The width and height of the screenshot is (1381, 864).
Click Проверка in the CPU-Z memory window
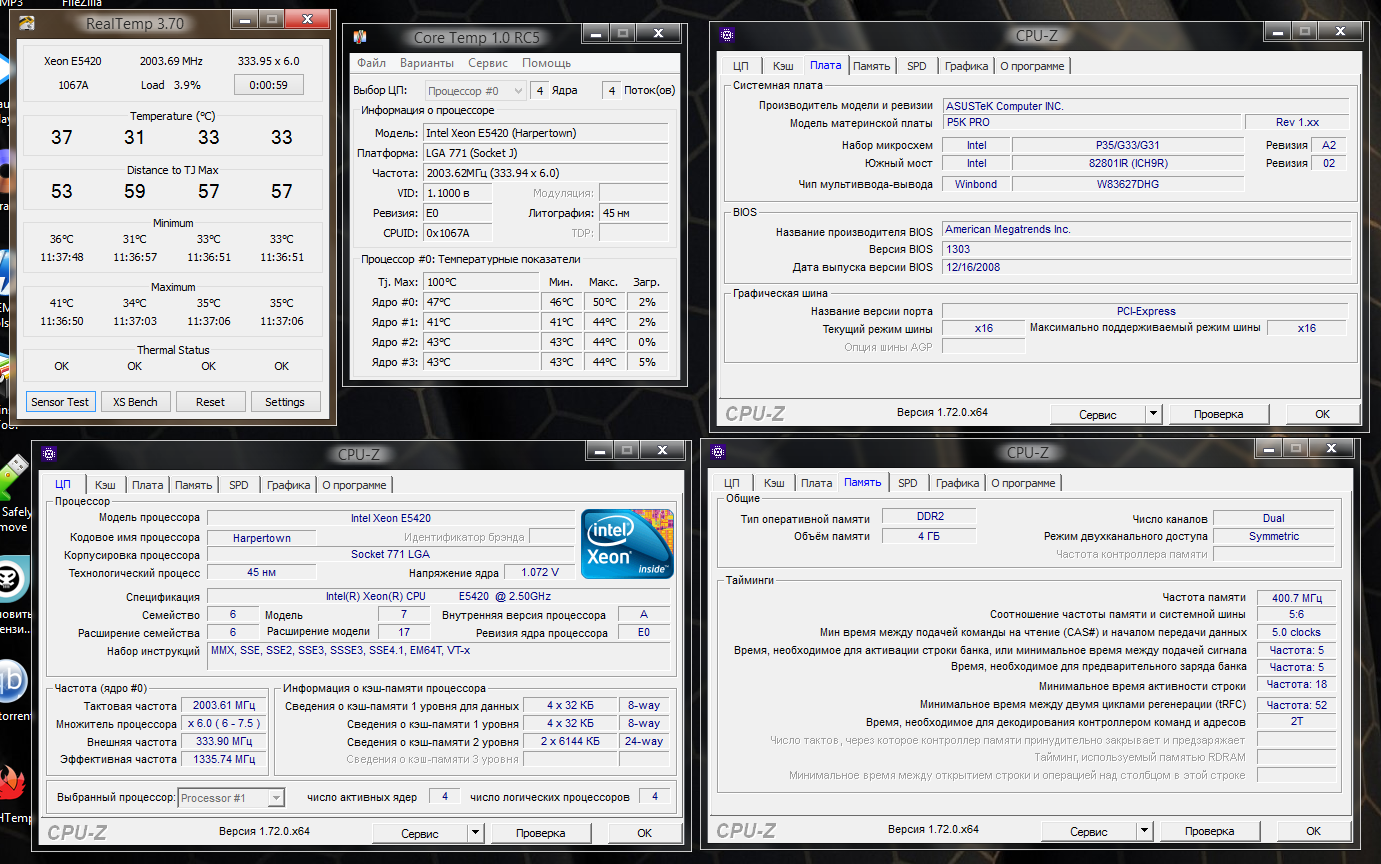click(1210, 831)
